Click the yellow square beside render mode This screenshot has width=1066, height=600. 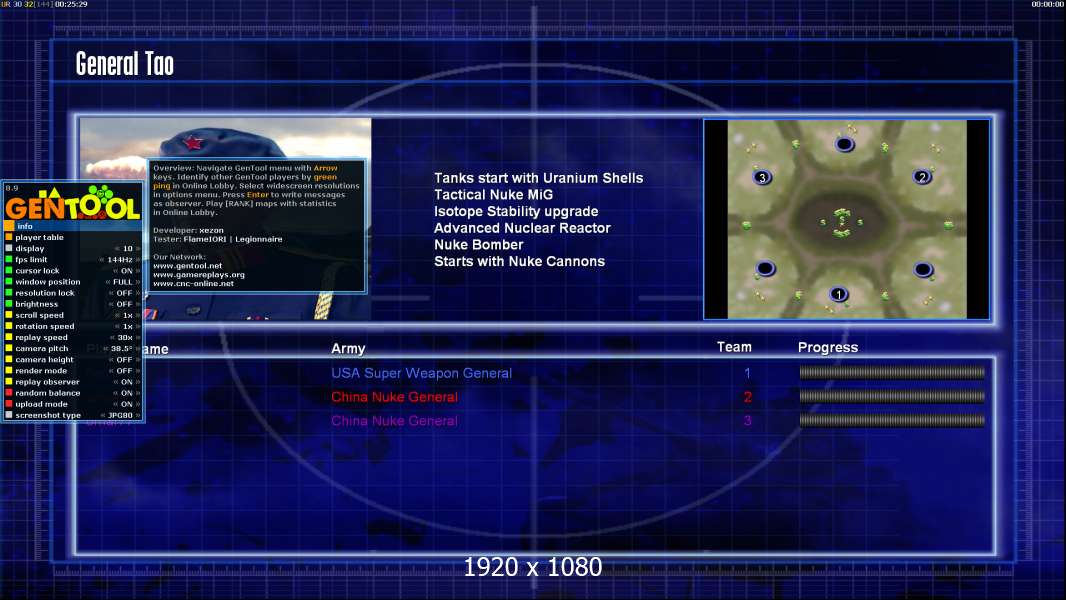click(x=9, y=371)
